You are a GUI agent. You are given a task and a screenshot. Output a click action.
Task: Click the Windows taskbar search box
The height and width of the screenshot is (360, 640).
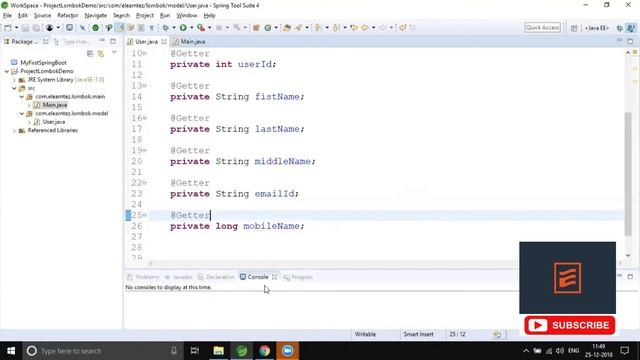102,351
